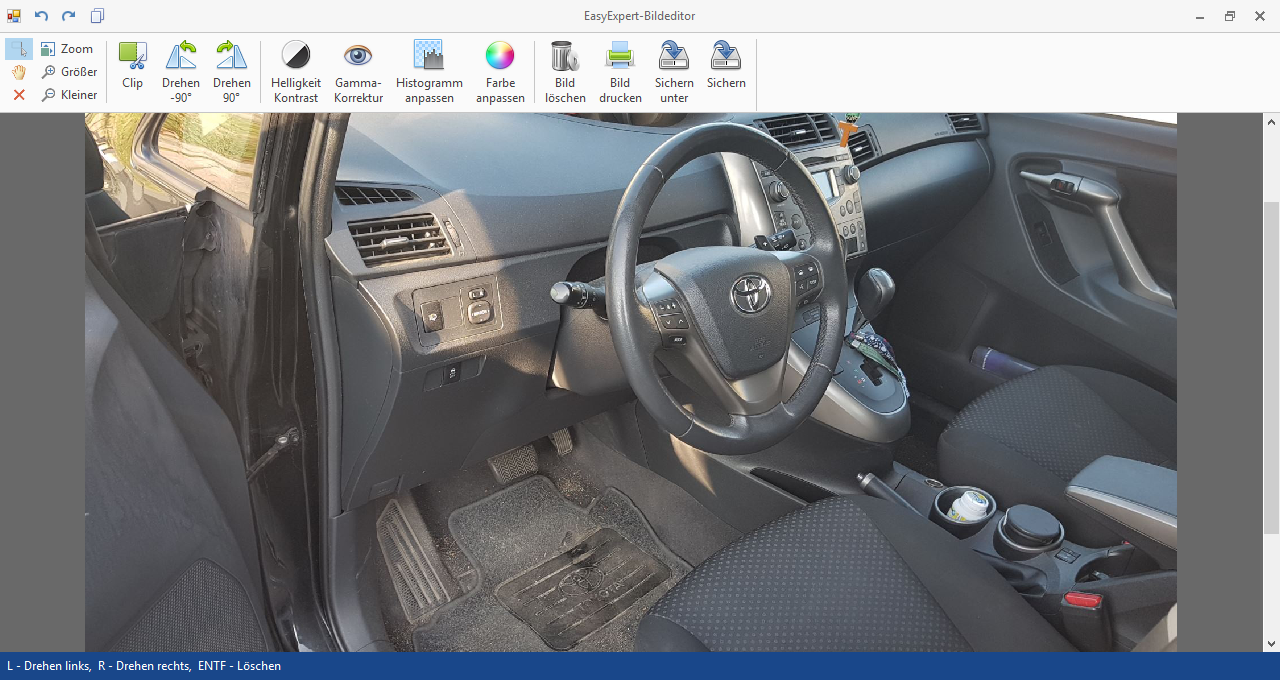Zoom out with the Kleiner tool
1280x680 pixels.
[x=69, y=95]
